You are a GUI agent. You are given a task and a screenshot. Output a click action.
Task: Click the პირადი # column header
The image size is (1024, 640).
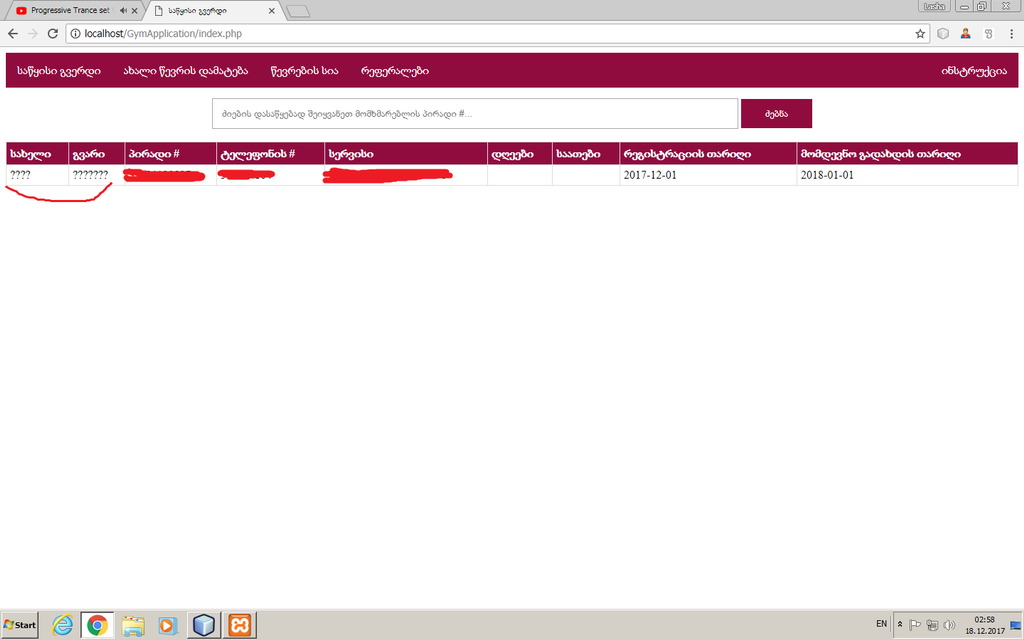170,153
